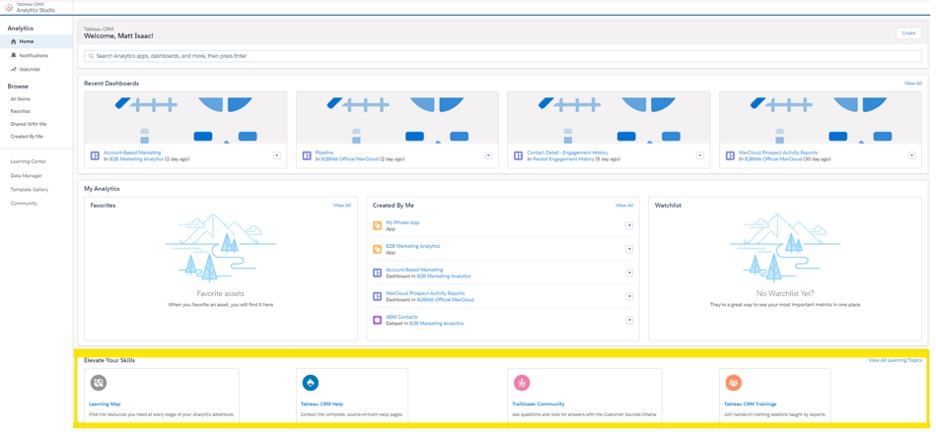
Task: Go to Home in Analytics sidebar
Action: coord(36,42)
